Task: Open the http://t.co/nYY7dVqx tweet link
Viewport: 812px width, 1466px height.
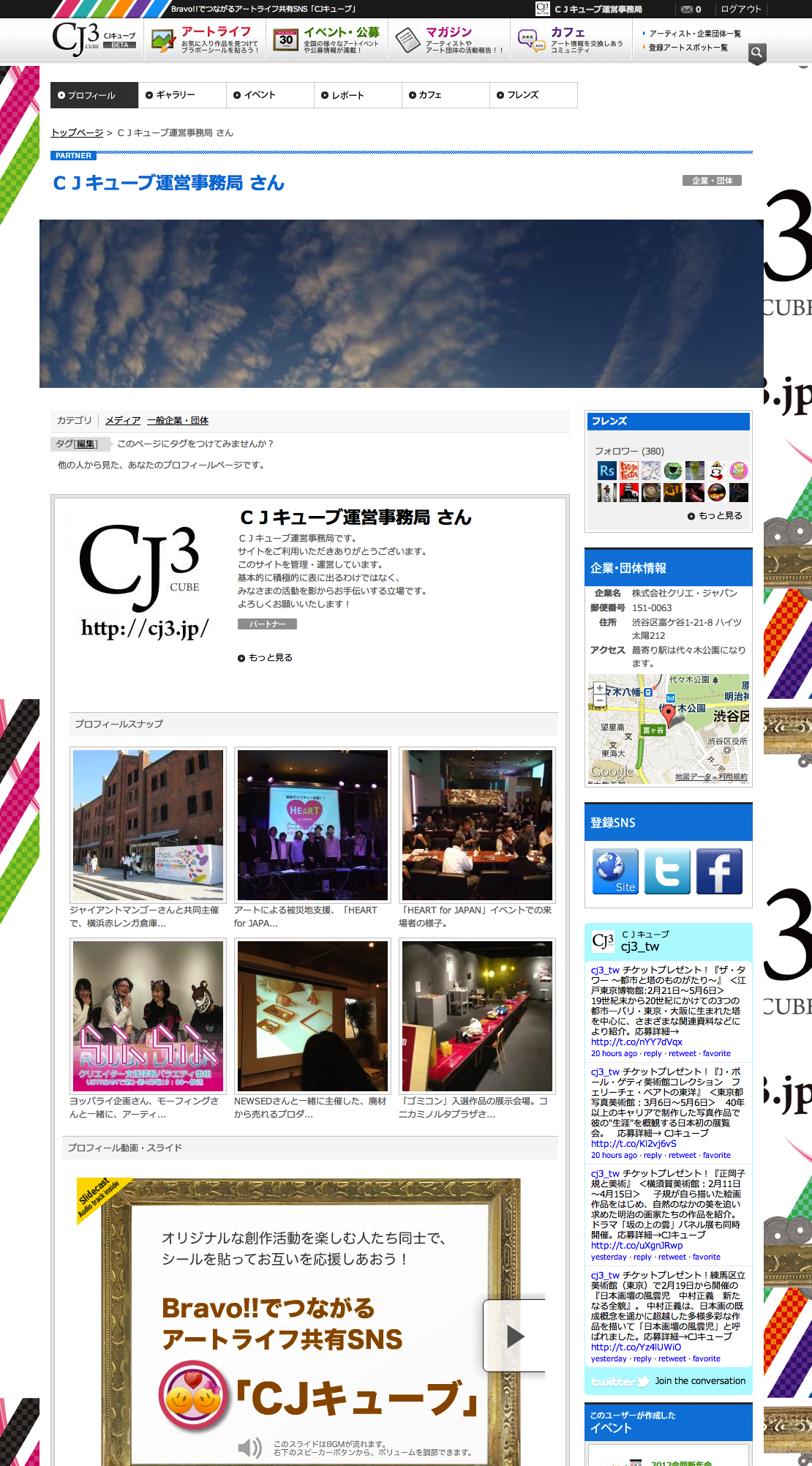Action: click(636, 1041)
